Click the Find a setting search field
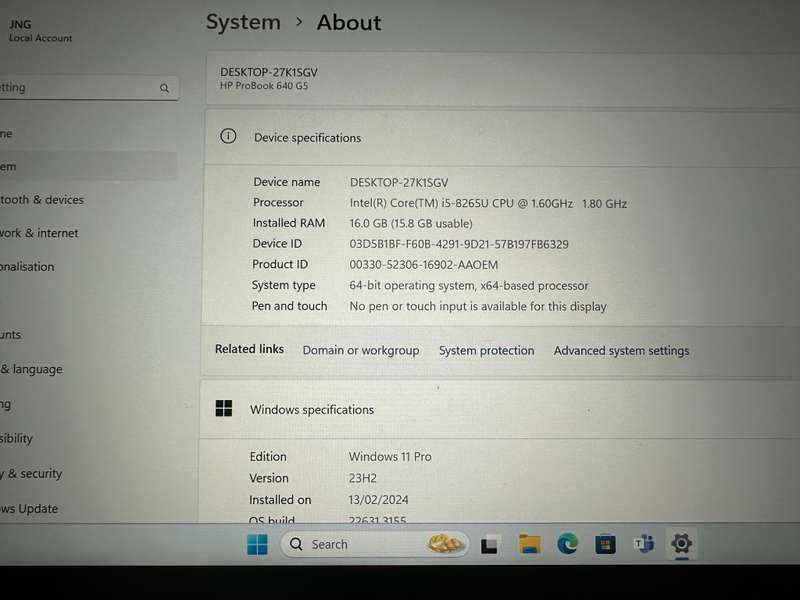 (87, 88)
